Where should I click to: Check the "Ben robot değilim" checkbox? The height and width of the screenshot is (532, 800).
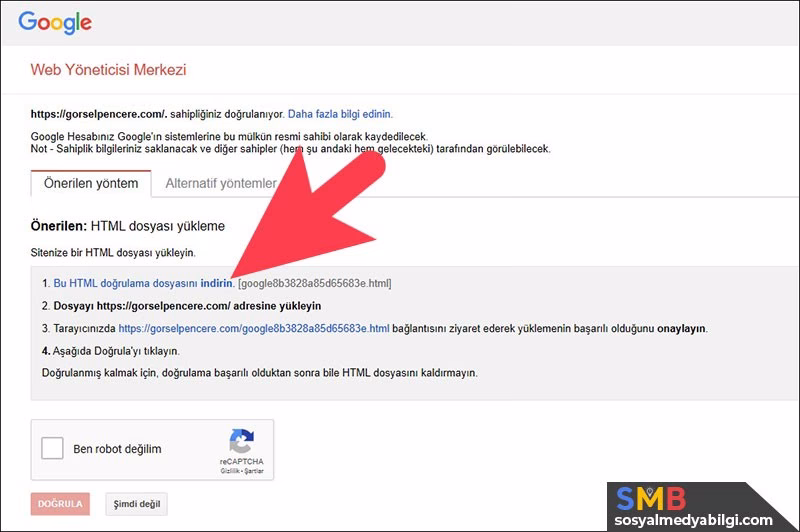pyautogui.click(x=52, y=448)
